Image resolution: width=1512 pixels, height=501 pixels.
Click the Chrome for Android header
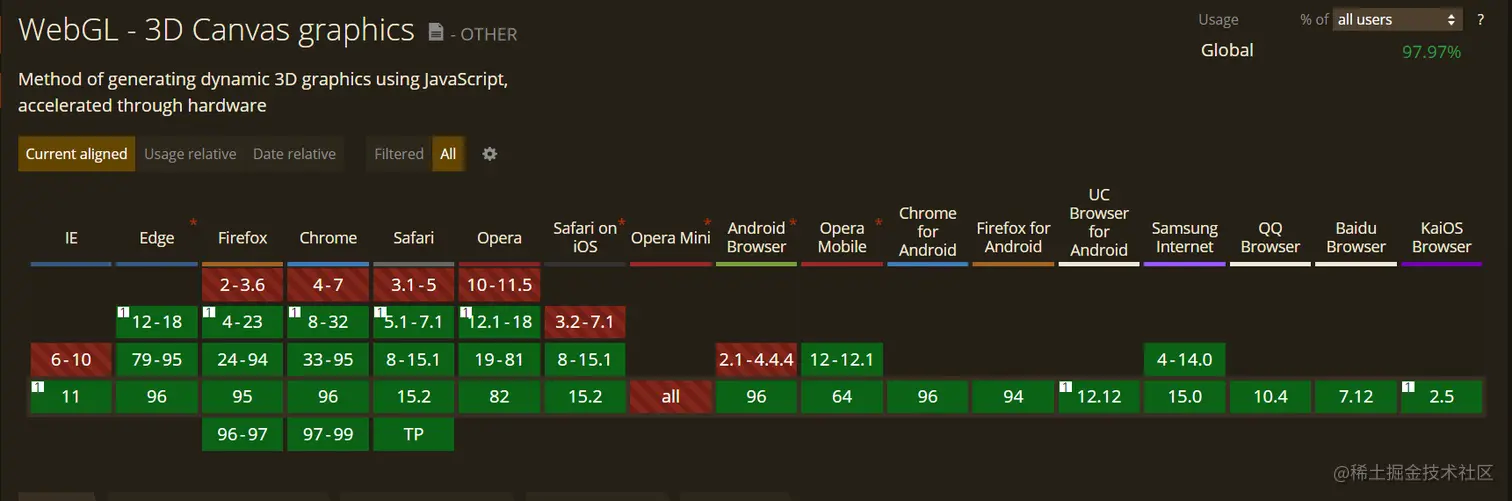coord(927,232)
